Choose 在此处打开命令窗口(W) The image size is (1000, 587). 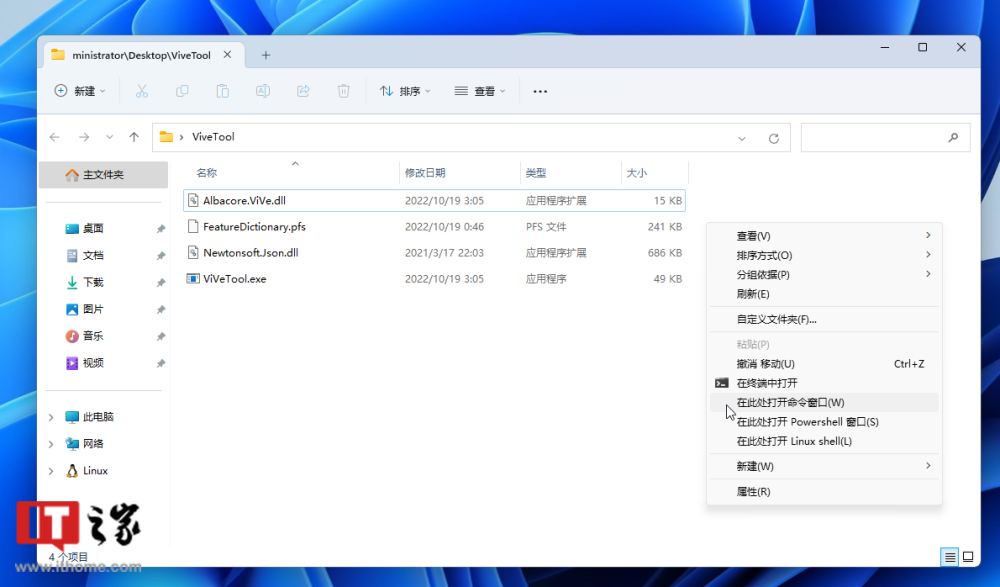point(824,403)
